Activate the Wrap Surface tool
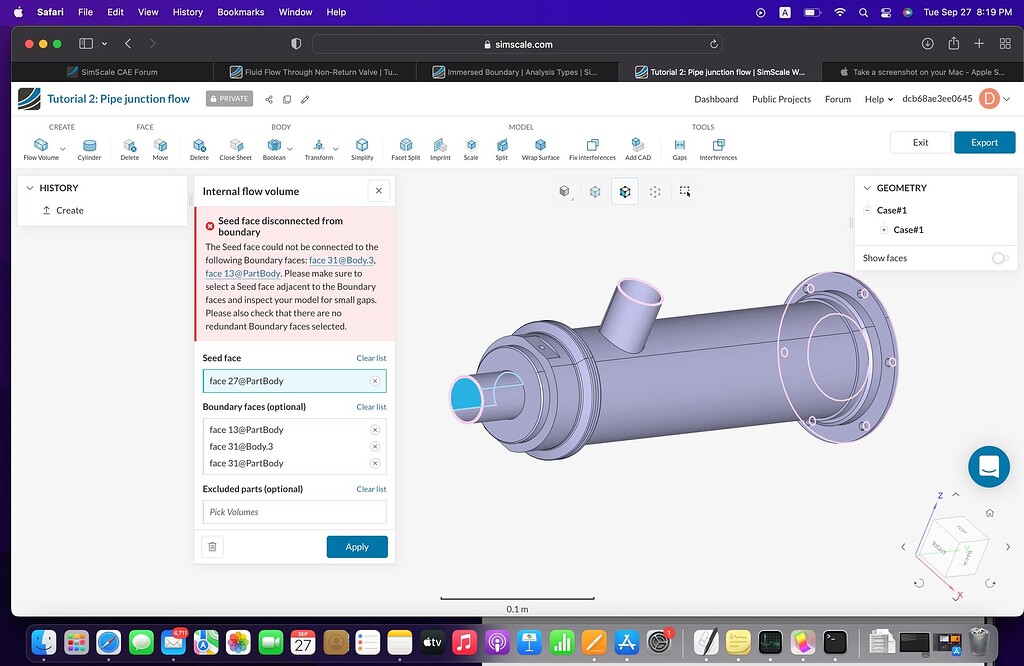This screenshot has width=1024, height=666. click(x=539, y=144)
